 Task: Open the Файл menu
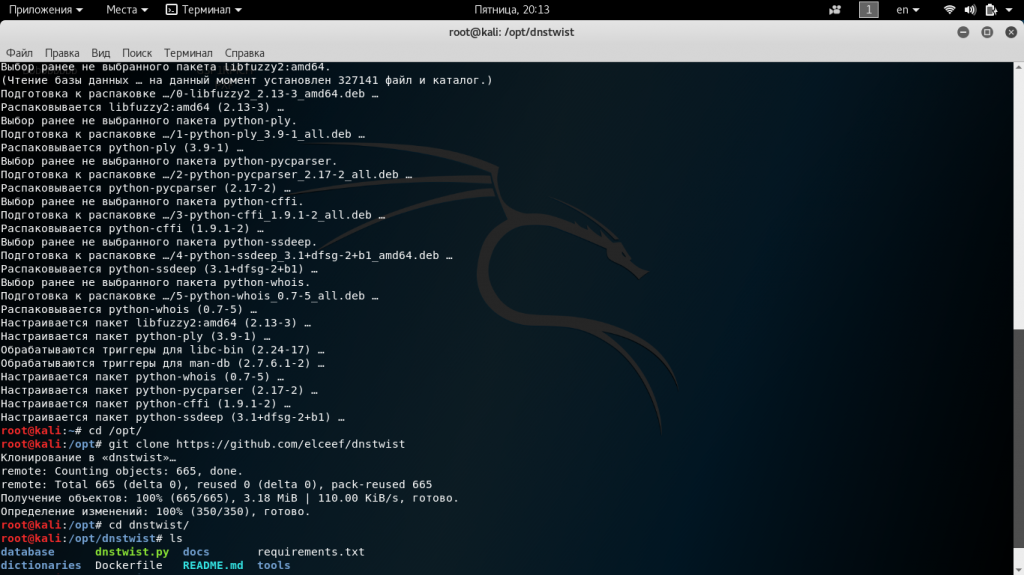19,52
